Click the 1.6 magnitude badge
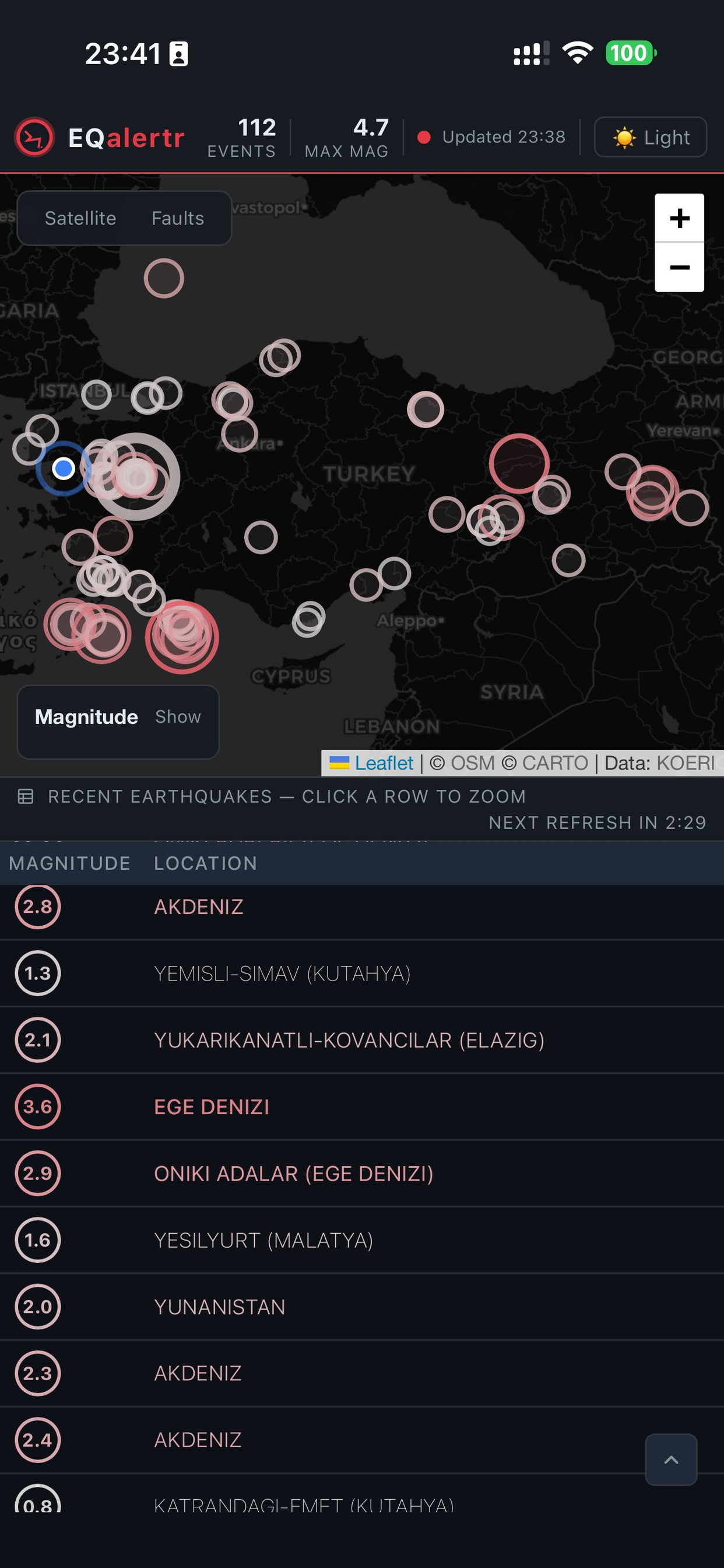The height and width of the screenshot is (1568, 724). tap(38, 1240)
